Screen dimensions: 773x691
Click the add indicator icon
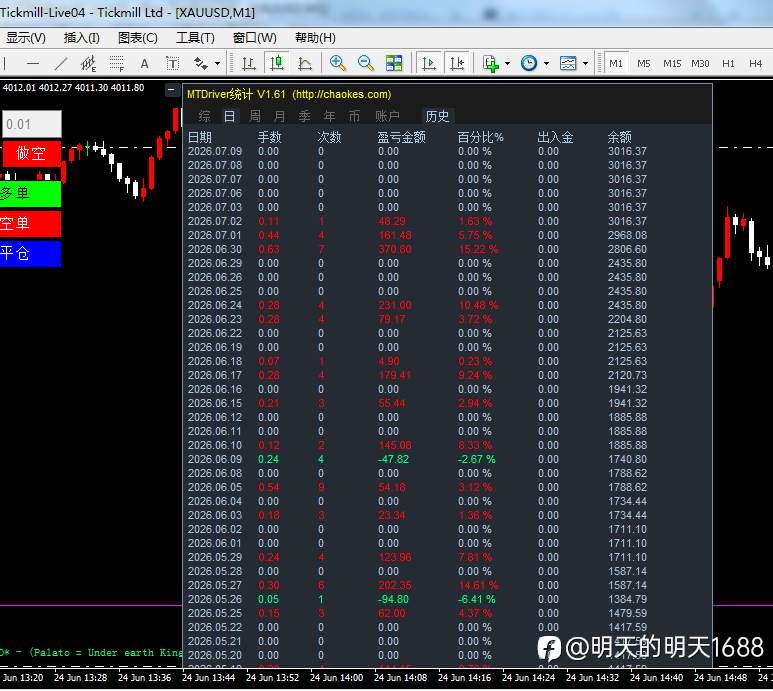[491, 64]
